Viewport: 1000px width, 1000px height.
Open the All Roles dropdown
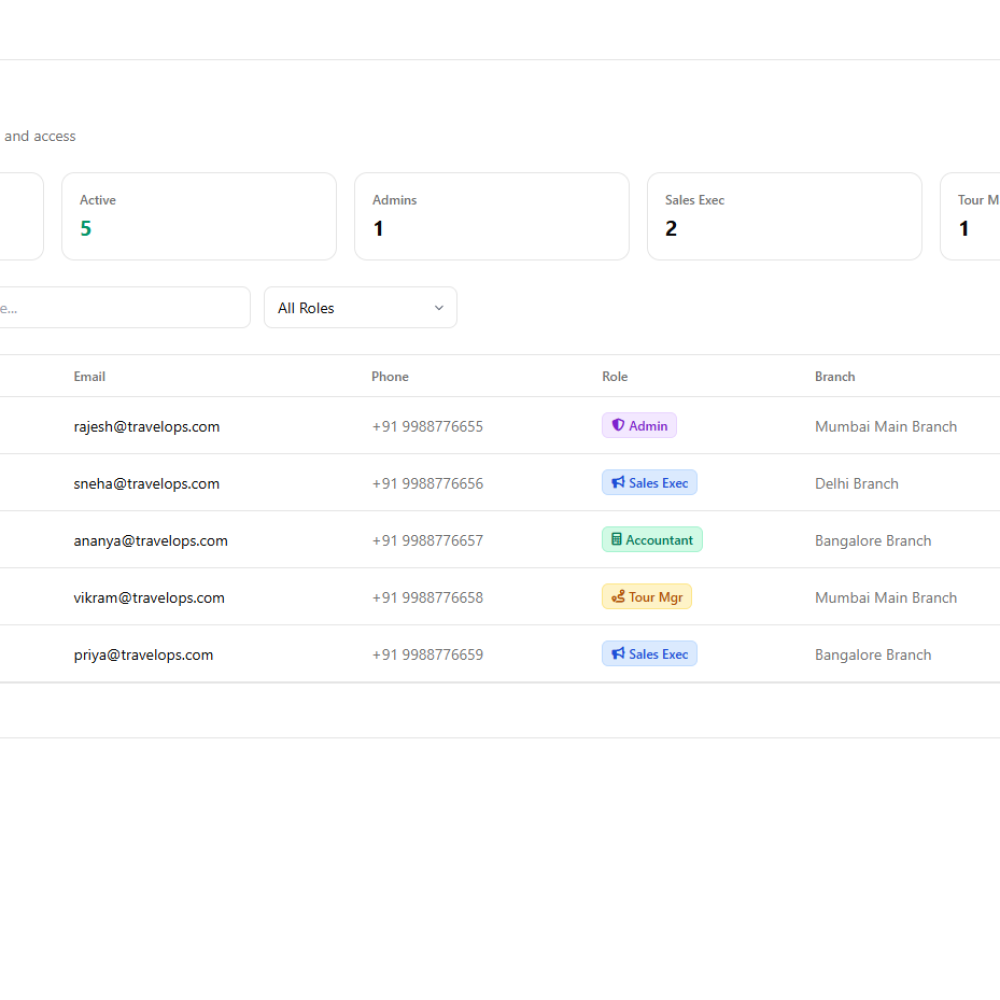point(360,307)
